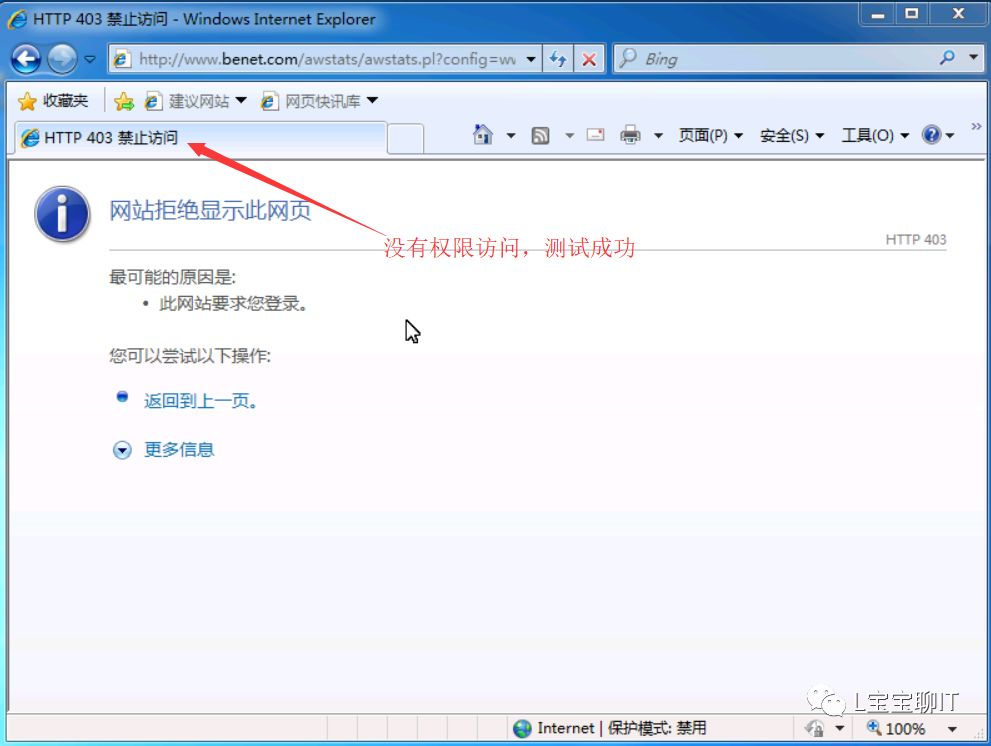The height and width of the screenshot is (746, 991).
Task: Click the Help question mark icon
Action: (x=930, y=135)
